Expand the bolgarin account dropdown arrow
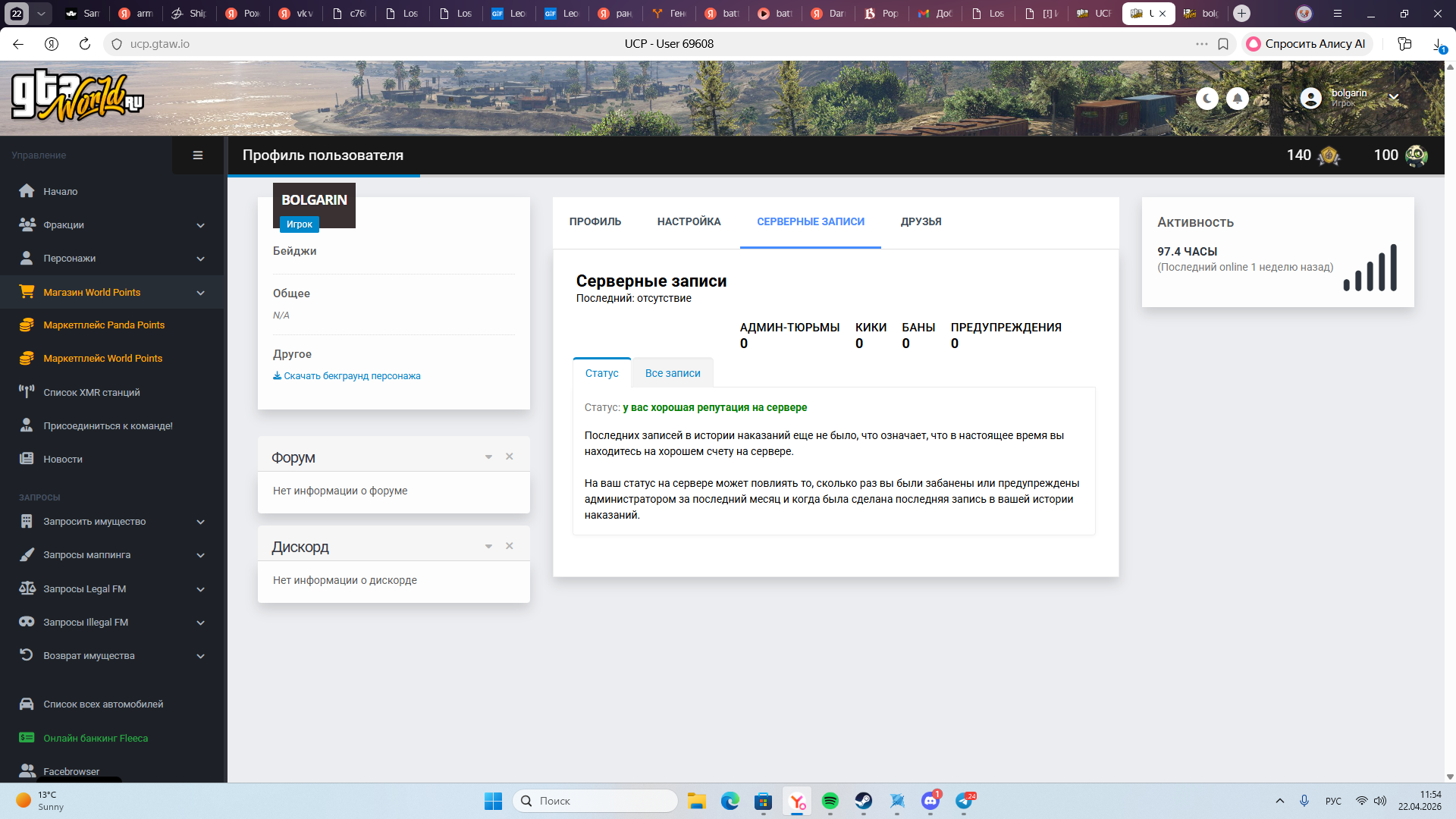The image size is (1456, 819). [x=1394, y=97]
